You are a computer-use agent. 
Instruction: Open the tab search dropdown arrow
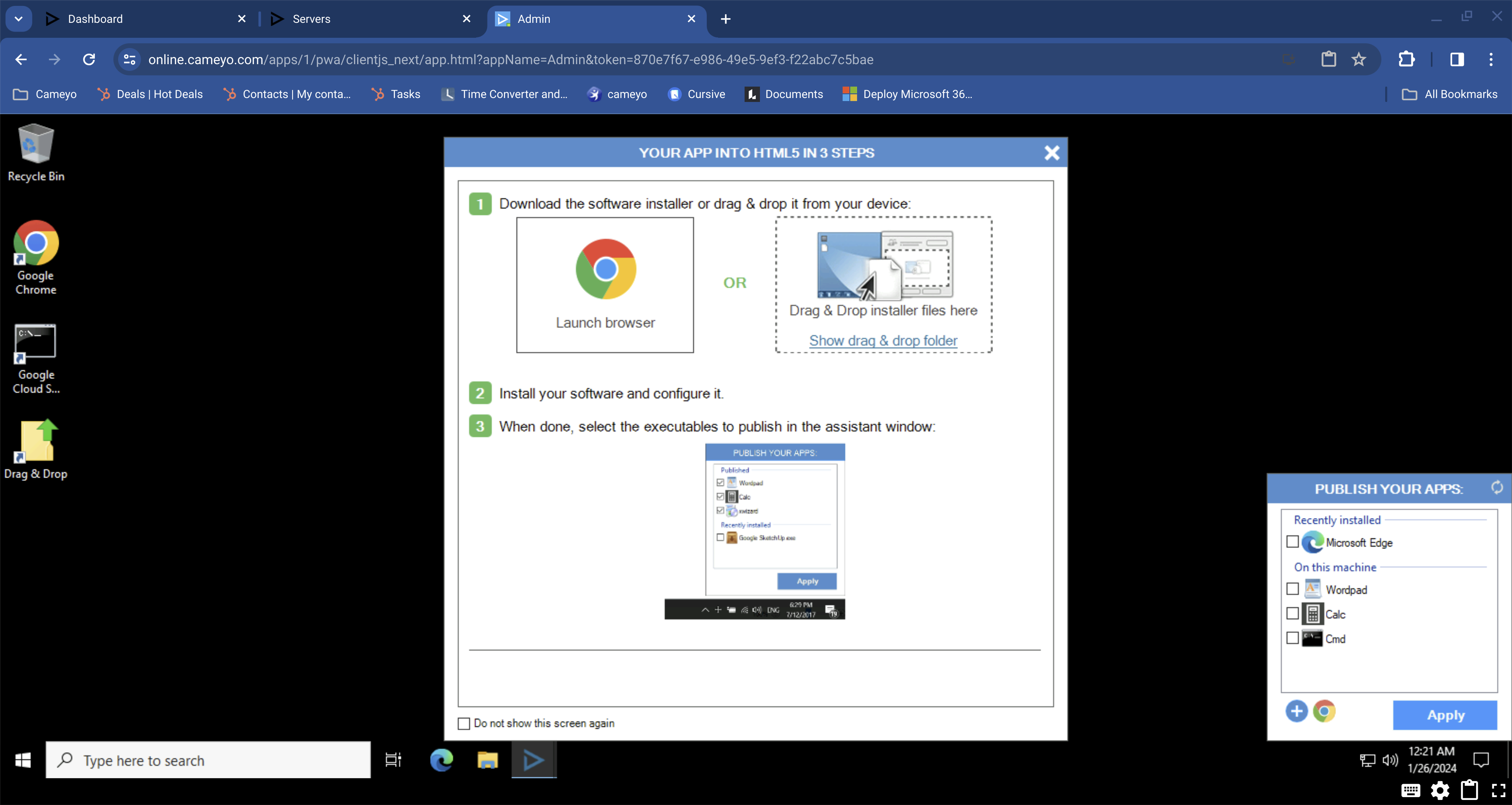[18, 19]
